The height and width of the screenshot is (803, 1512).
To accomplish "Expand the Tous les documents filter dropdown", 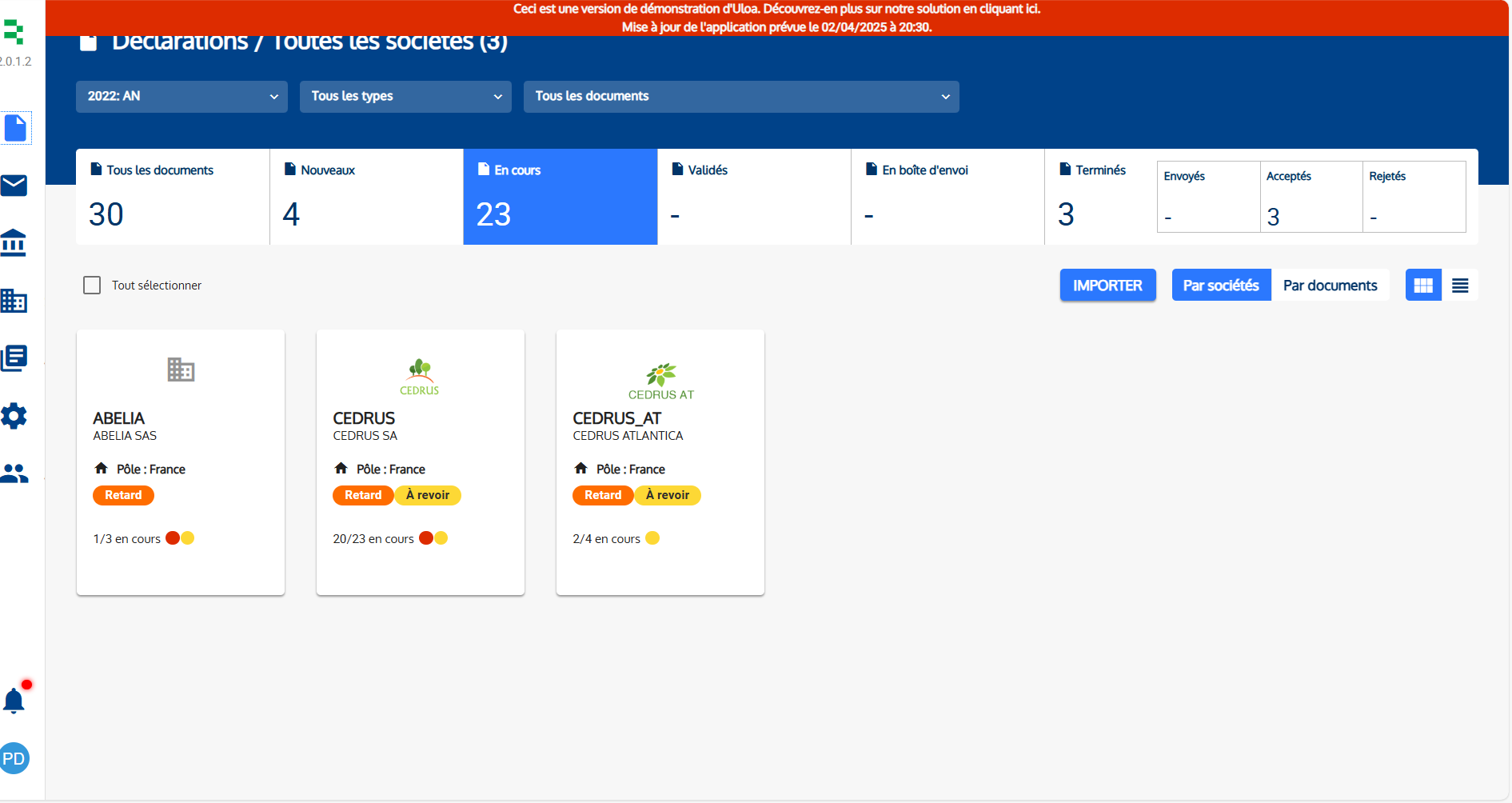I will pos(741,97).
